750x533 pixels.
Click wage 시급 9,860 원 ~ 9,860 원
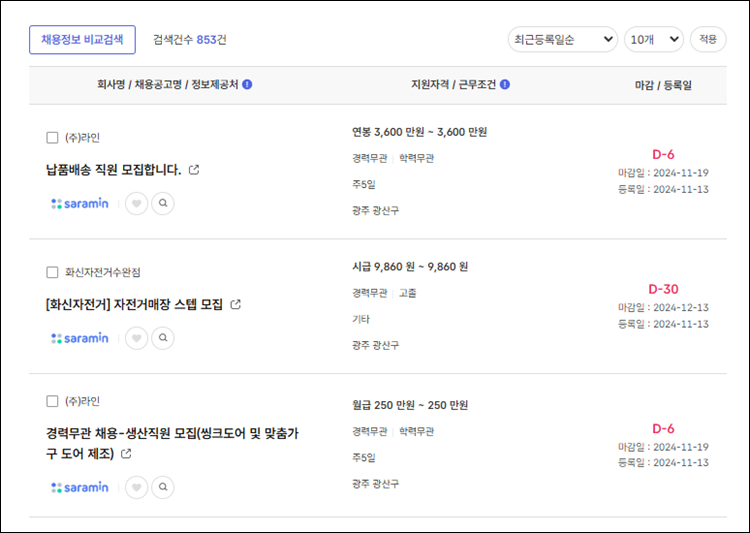(410, 267)
